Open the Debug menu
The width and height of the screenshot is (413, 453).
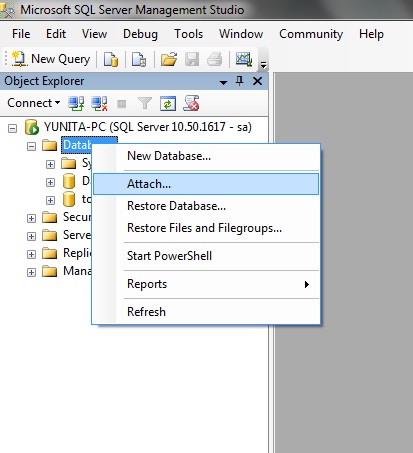coord(140,34)
